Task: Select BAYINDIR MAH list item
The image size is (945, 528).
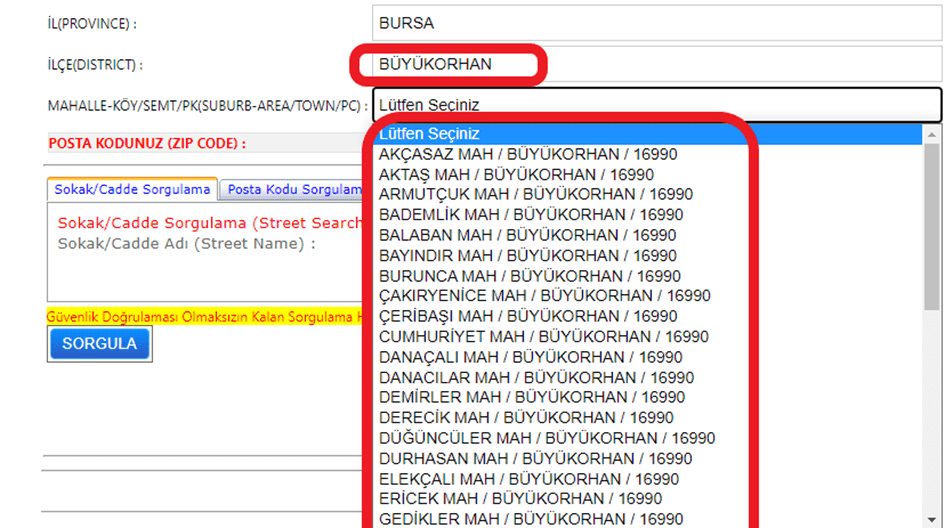Action: (527, 255)
